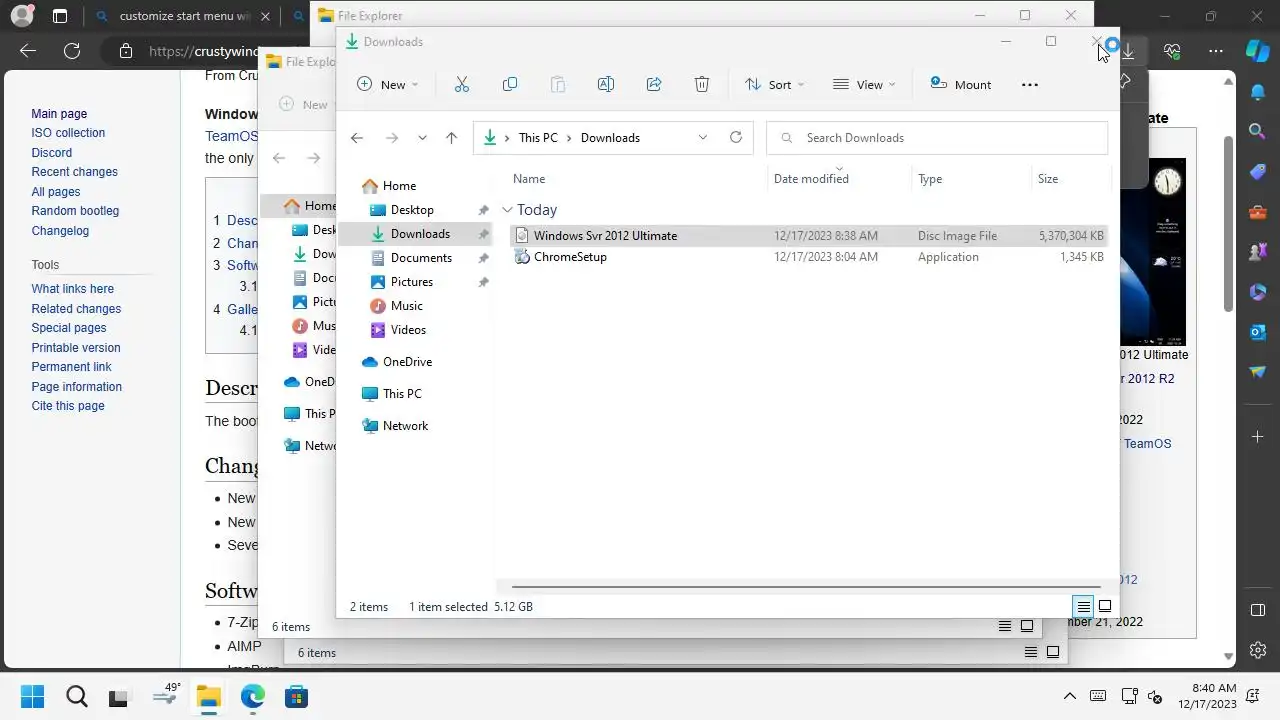1280x720 pixels.
Task: Click the Delete trash can icon
Action: (702, 85)
